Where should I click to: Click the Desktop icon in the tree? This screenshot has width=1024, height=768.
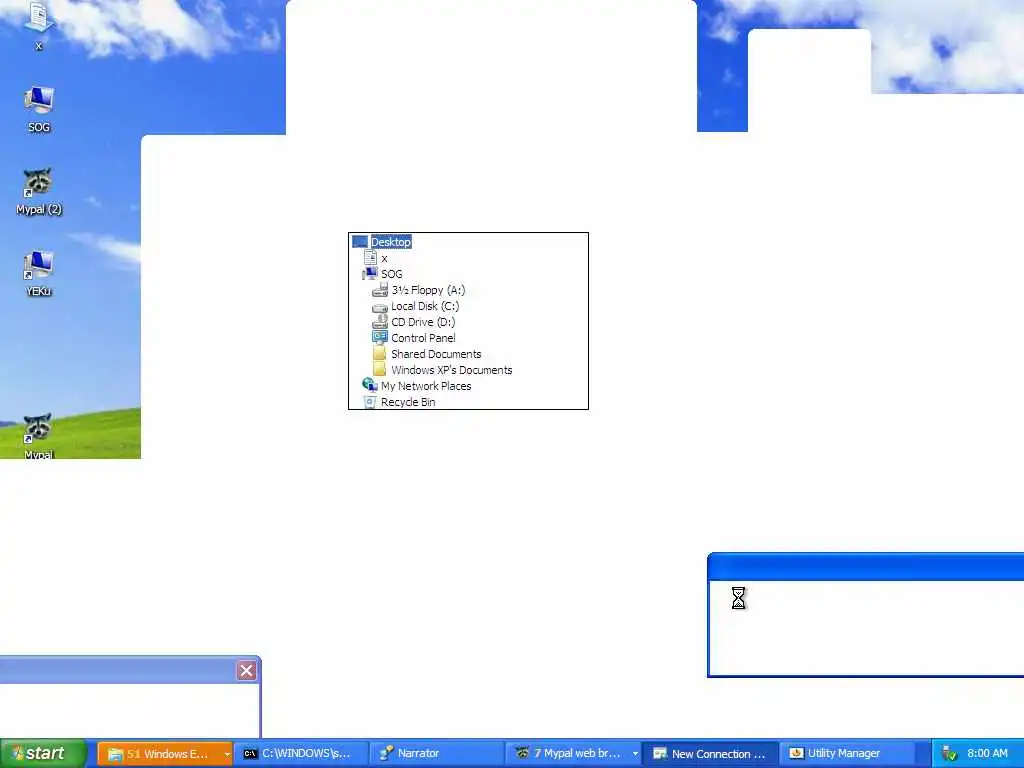[360, 242]
